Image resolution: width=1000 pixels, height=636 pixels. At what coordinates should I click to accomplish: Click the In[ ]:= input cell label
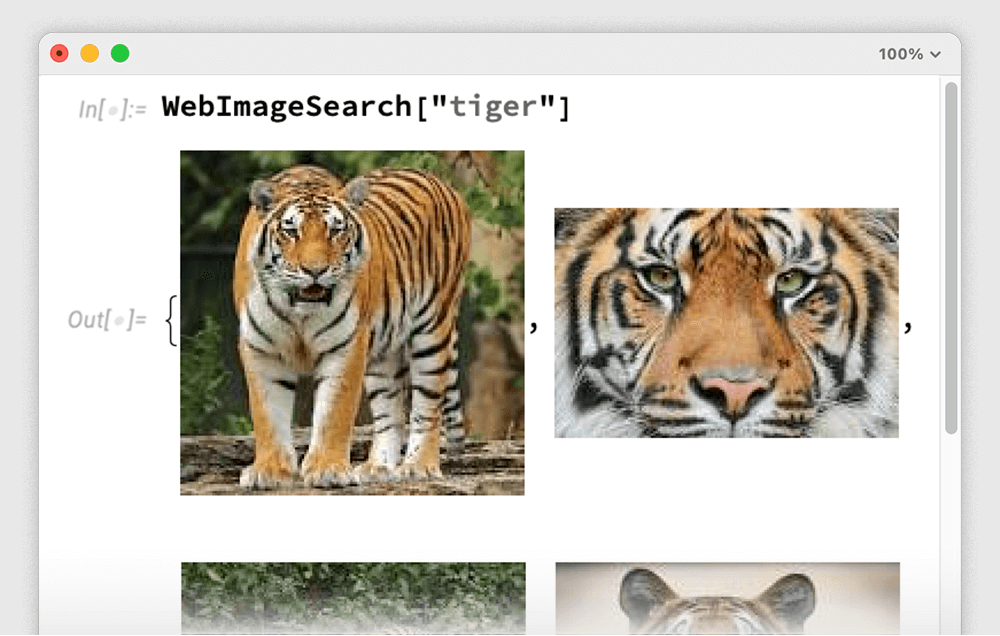click(x=111, y=109)
